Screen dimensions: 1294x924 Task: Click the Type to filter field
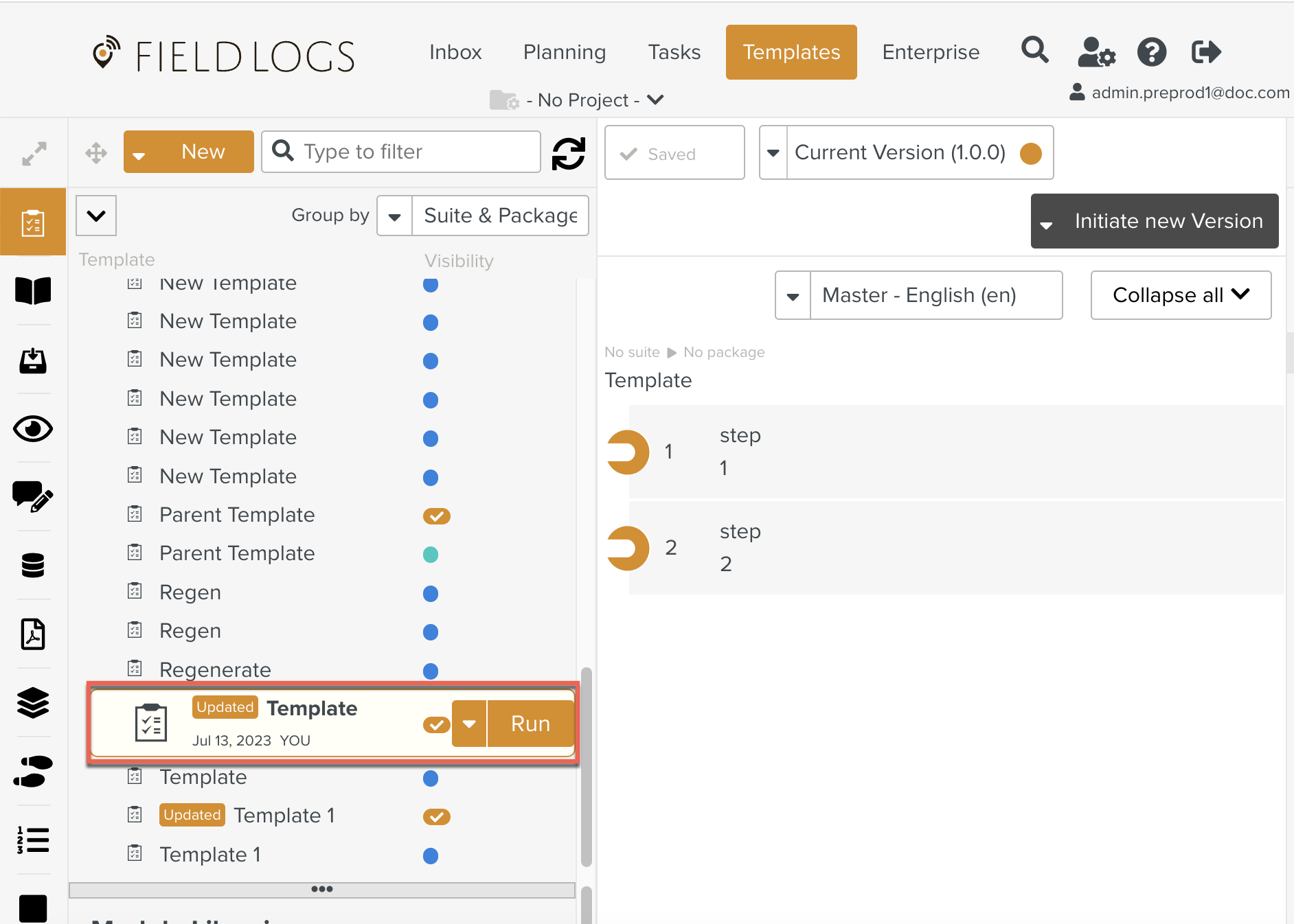point(401,152)
